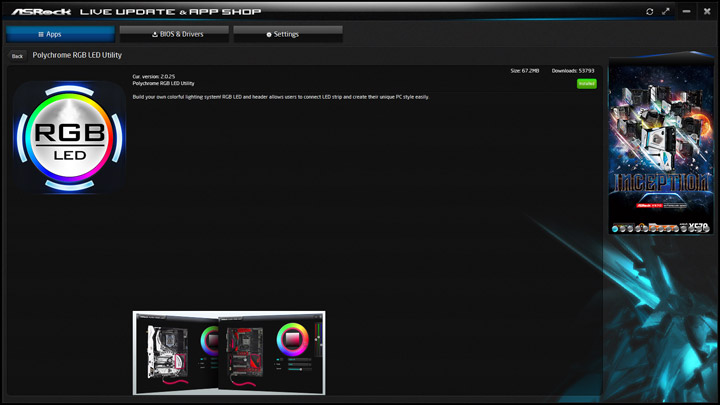
Task: Click the green Installed button
Action: point(586,84)
